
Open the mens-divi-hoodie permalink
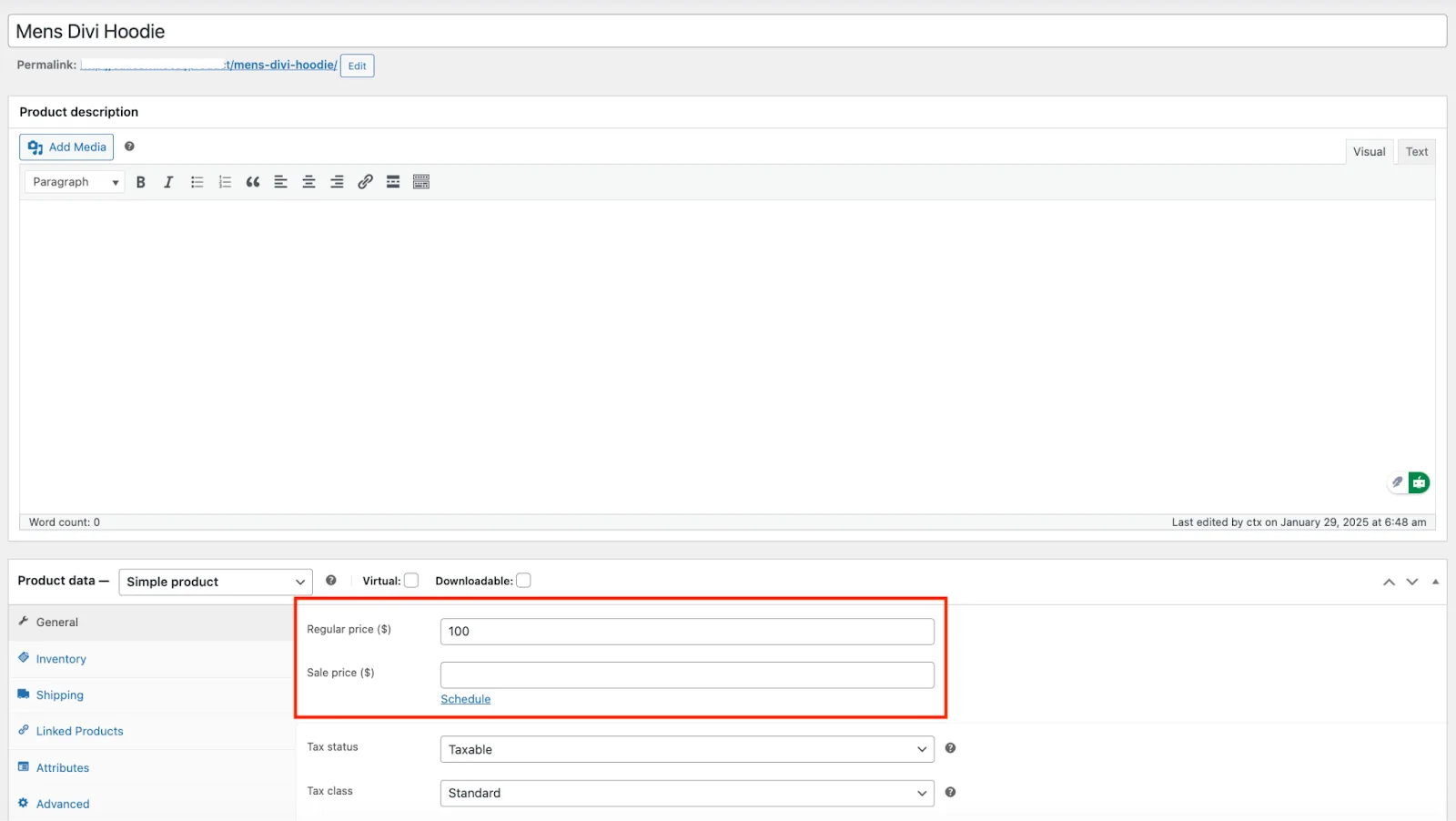click(x=209, y=65)
